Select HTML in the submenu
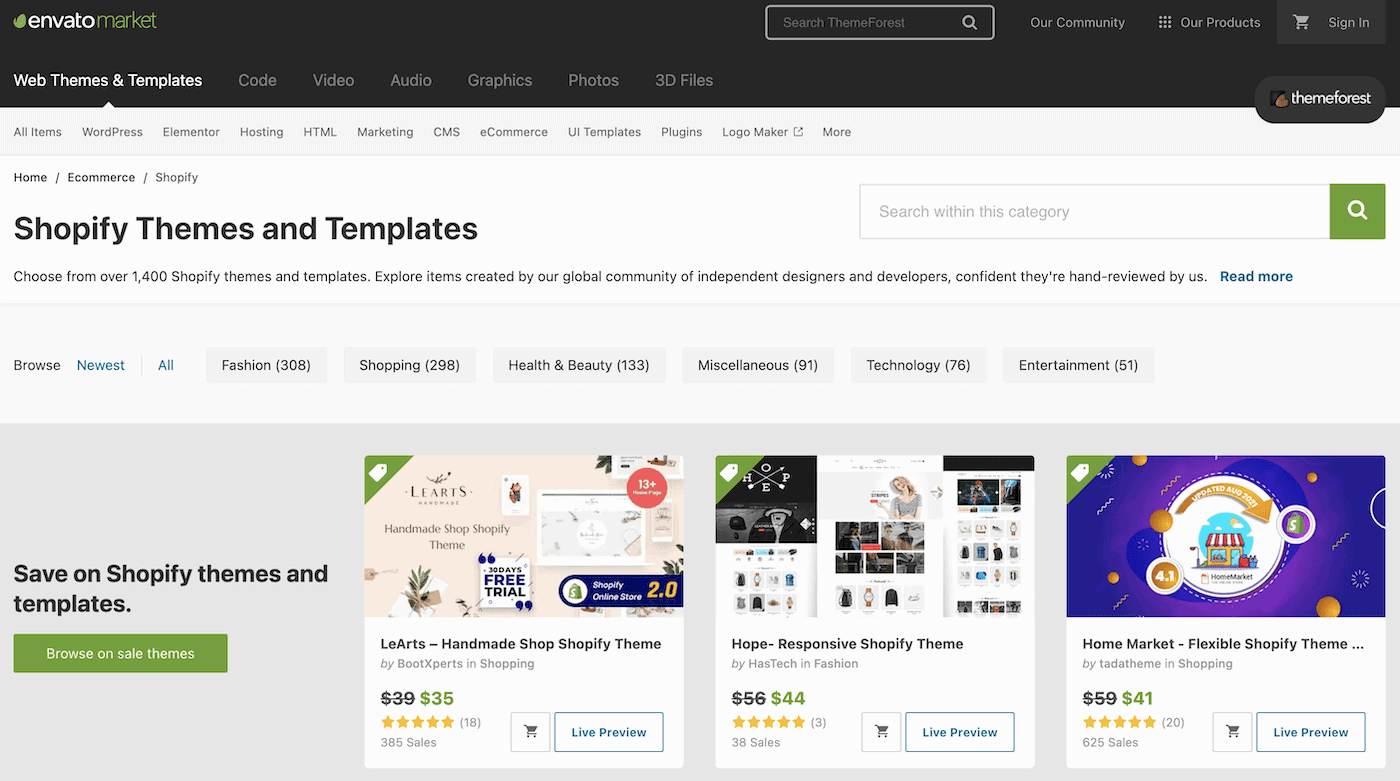The image size is (1400, 781). [x=320, y=132]
